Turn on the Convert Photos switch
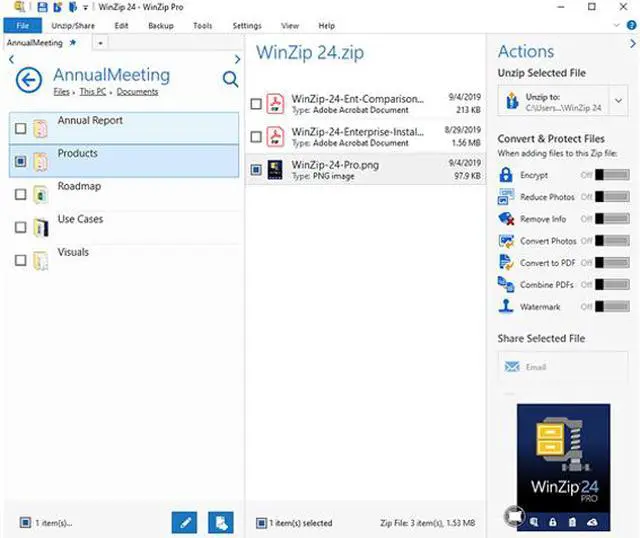Image resolution: width=640 pixels, height=538 pixels. point(612,241)
